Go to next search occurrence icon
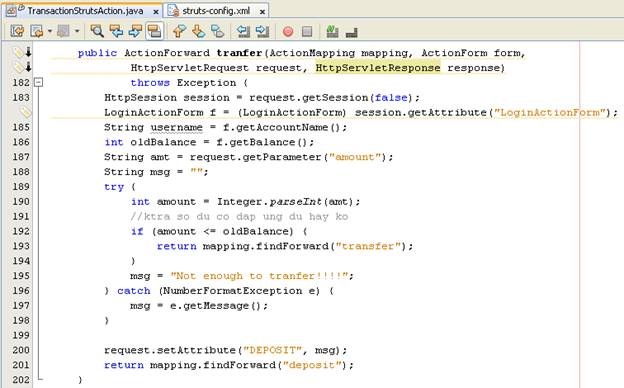 (135, 31)
